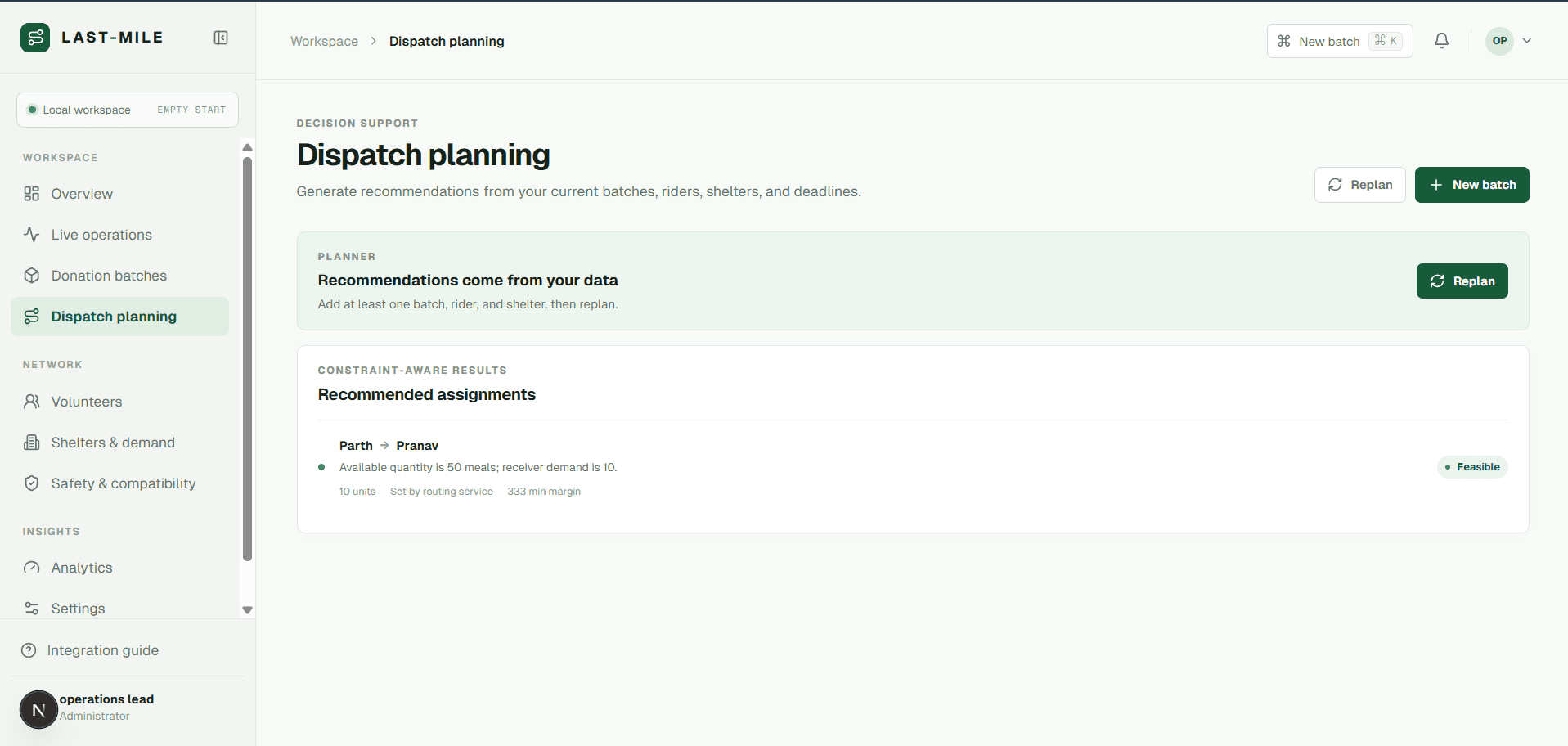
Task: Click the sidebar scrollbar down arrow
Action: [247, 610]
